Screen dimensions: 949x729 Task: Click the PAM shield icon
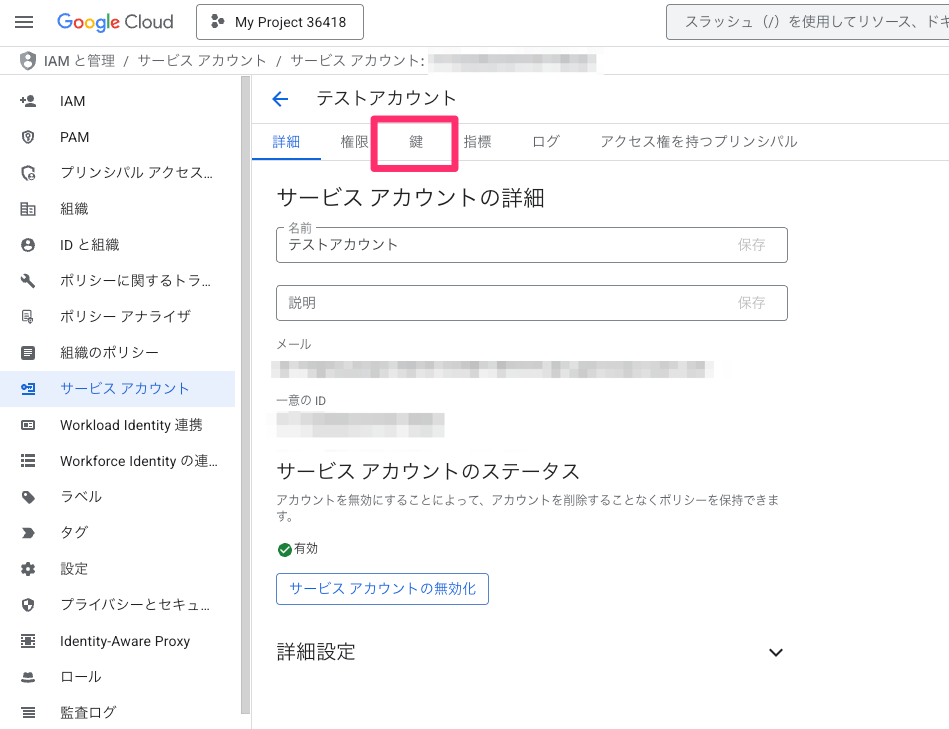click(x=28, y=137)
